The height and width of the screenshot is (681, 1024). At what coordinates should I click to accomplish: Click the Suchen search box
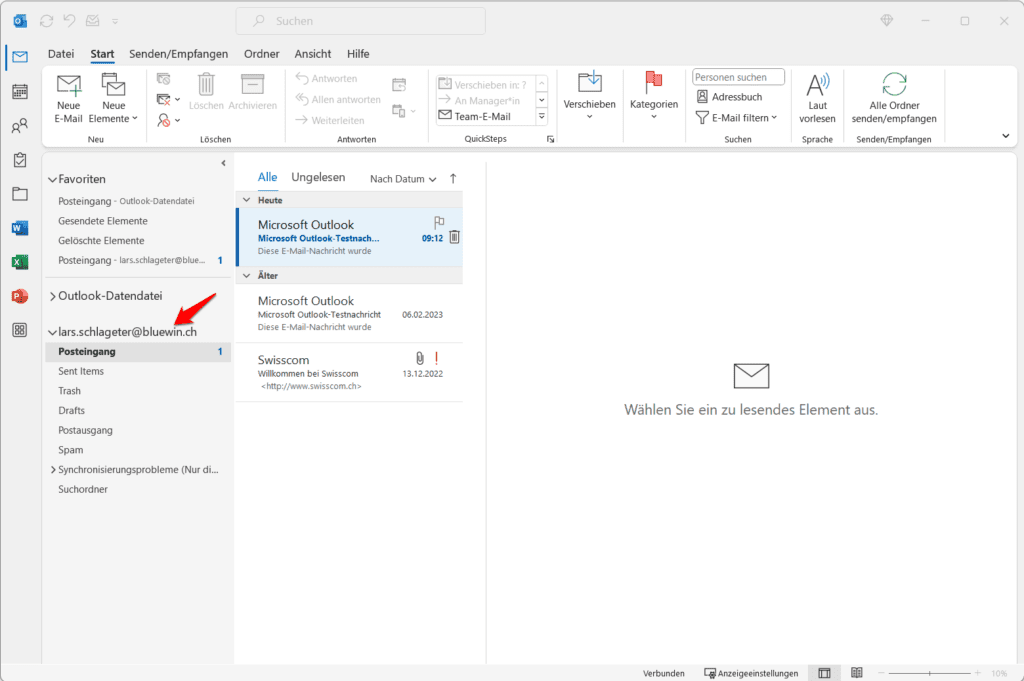(x=360, y=21)
